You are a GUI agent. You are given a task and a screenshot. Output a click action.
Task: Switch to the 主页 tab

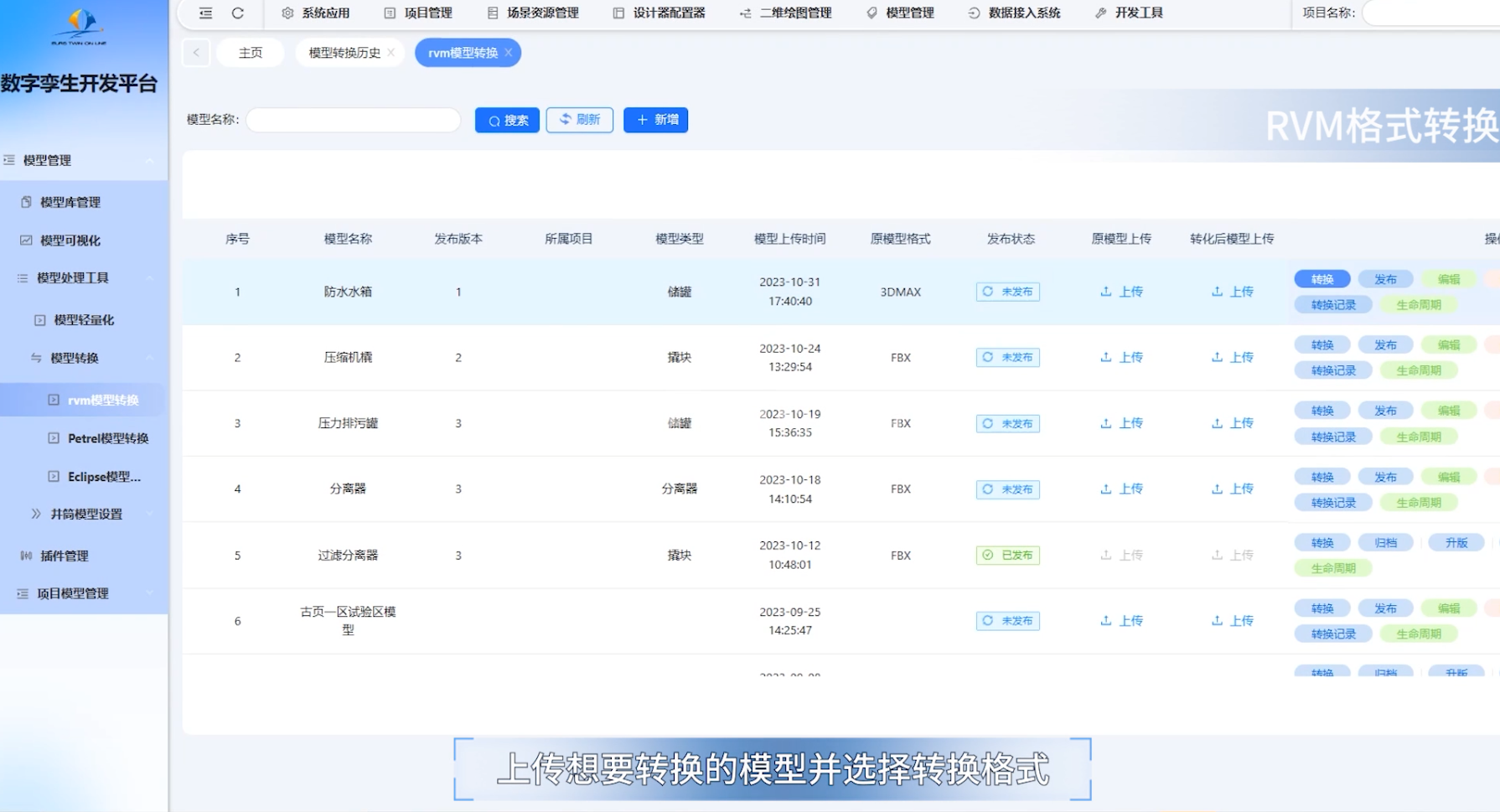250,53
